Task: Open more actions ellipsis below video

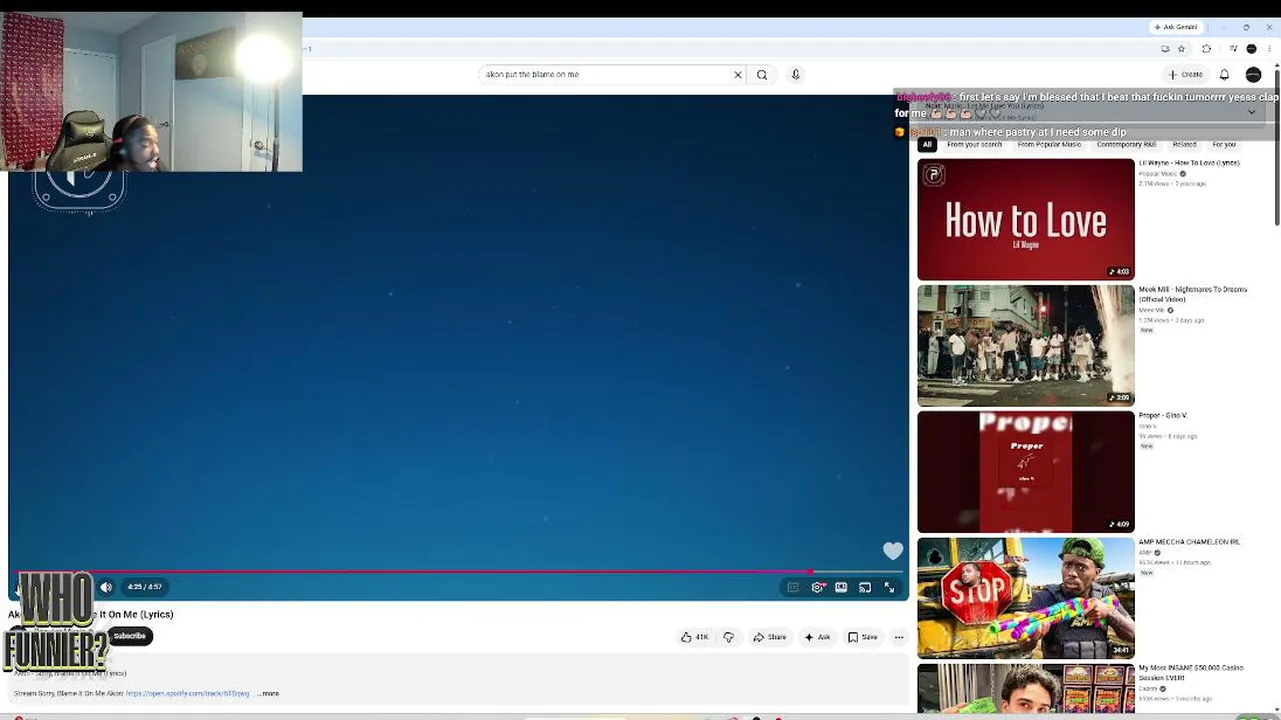Action: coord(899,637)
